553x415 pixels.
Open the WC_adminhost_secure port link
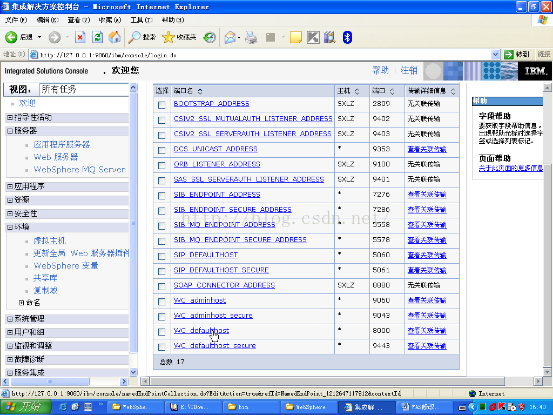tap(213, 316)
